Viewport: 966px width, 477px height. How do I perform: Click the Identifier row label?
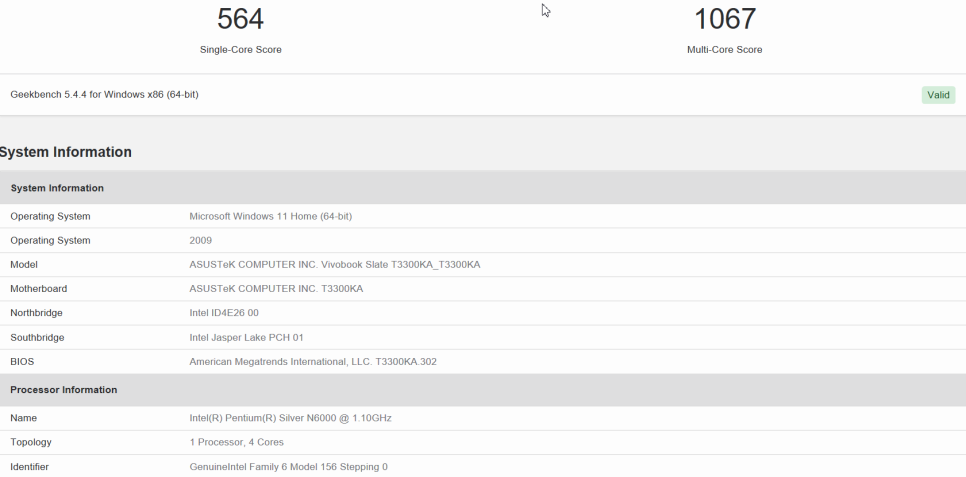click(30, 467)
